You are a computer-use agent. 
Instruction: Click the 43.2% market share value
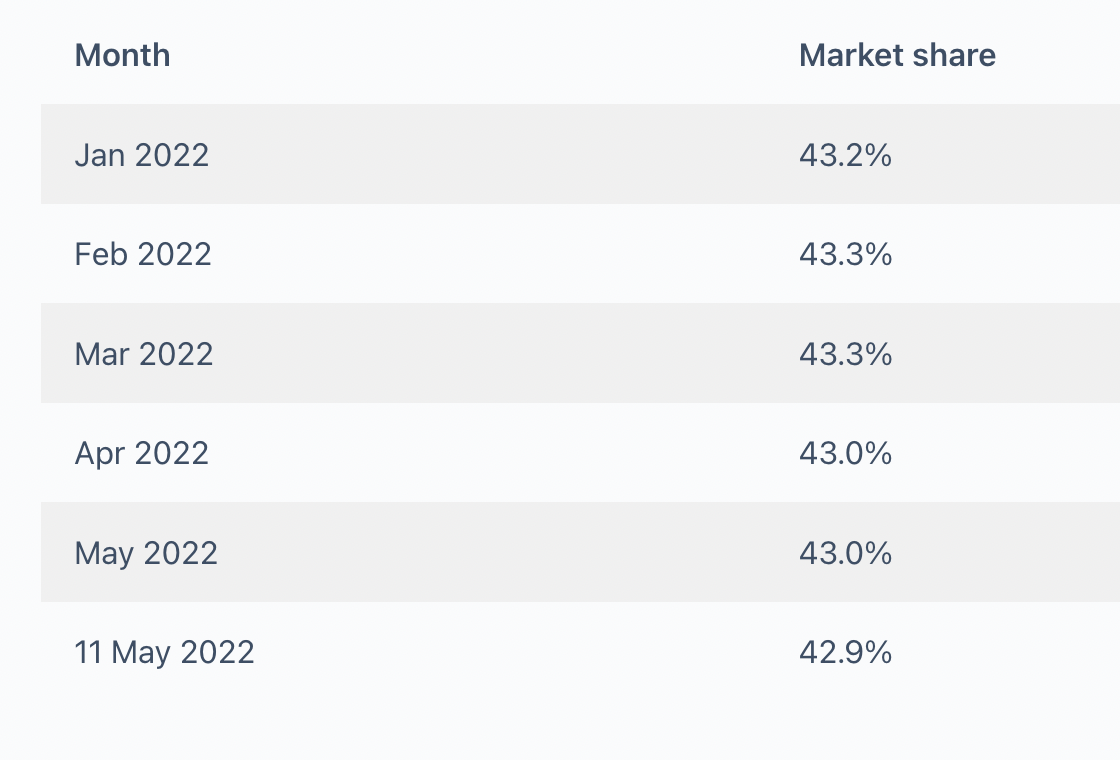click(x=845, y=155)
